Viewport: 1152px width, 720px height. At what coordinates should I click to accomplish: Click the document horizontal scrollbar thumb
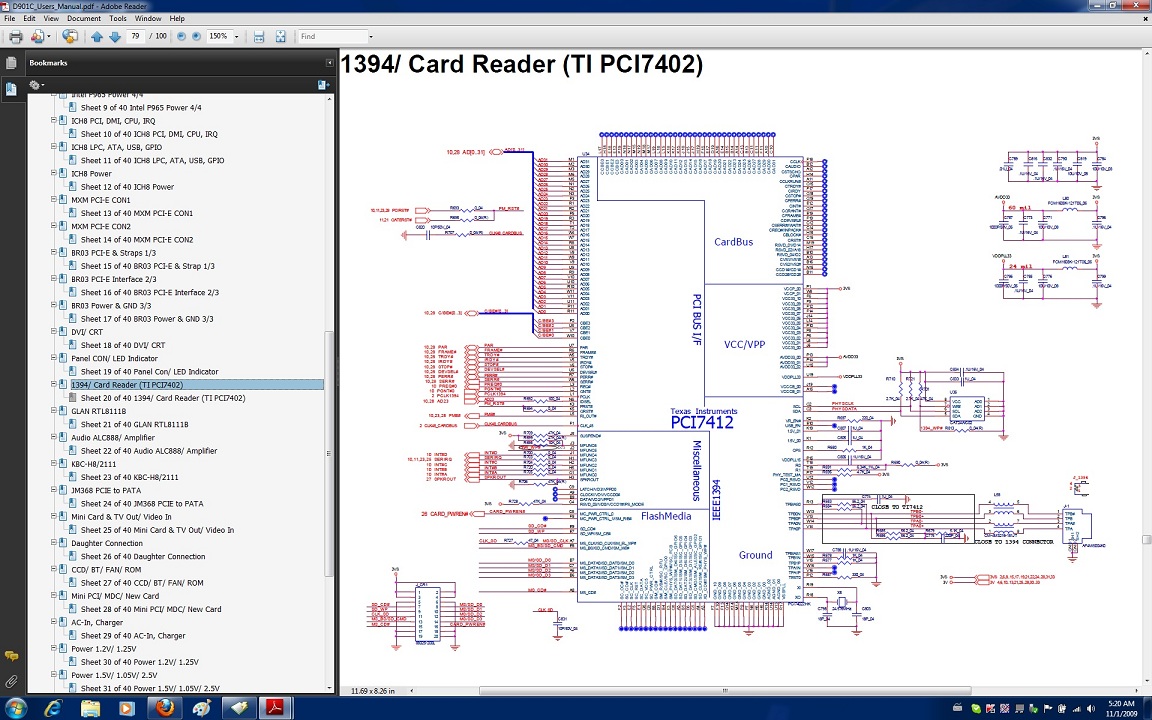click(x=725, y=691)
